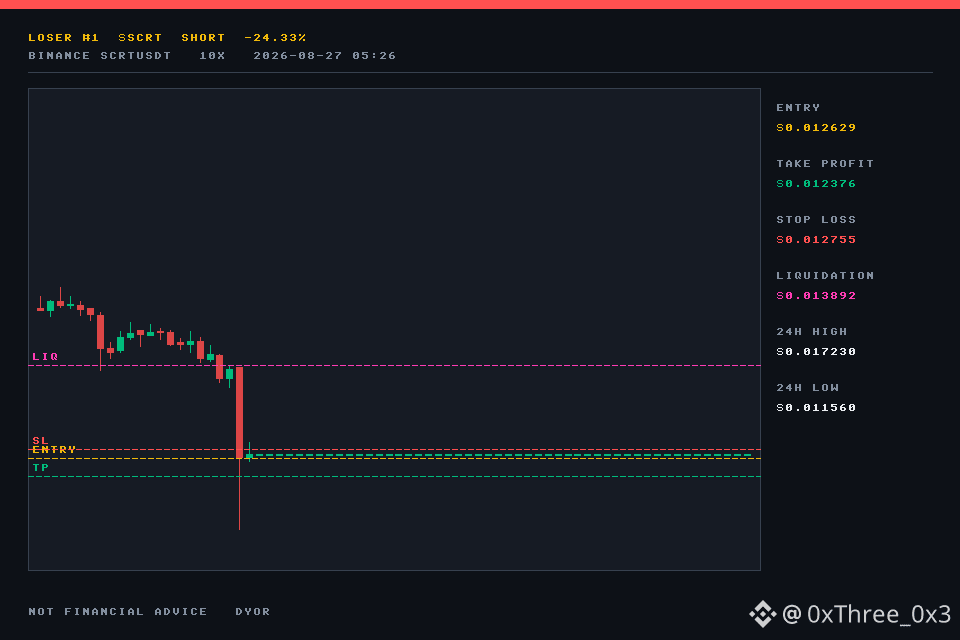Viewport: 960px width, 640px height.
Task: Click the TAKE PROFIT label
Action: point(825,164)
